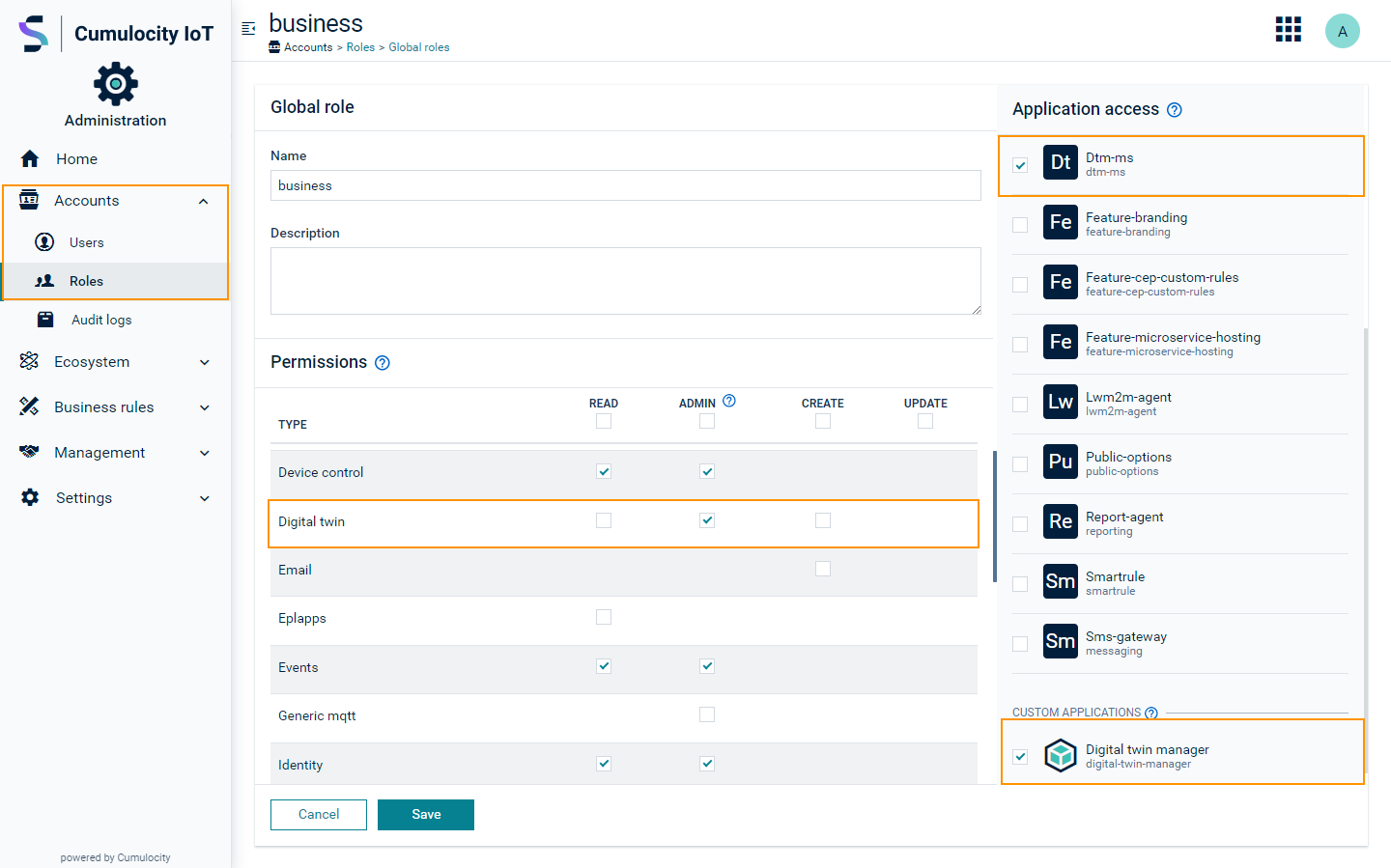Uncheck Events ADMIN permission

pyautogui.click(x=707, y=666)
